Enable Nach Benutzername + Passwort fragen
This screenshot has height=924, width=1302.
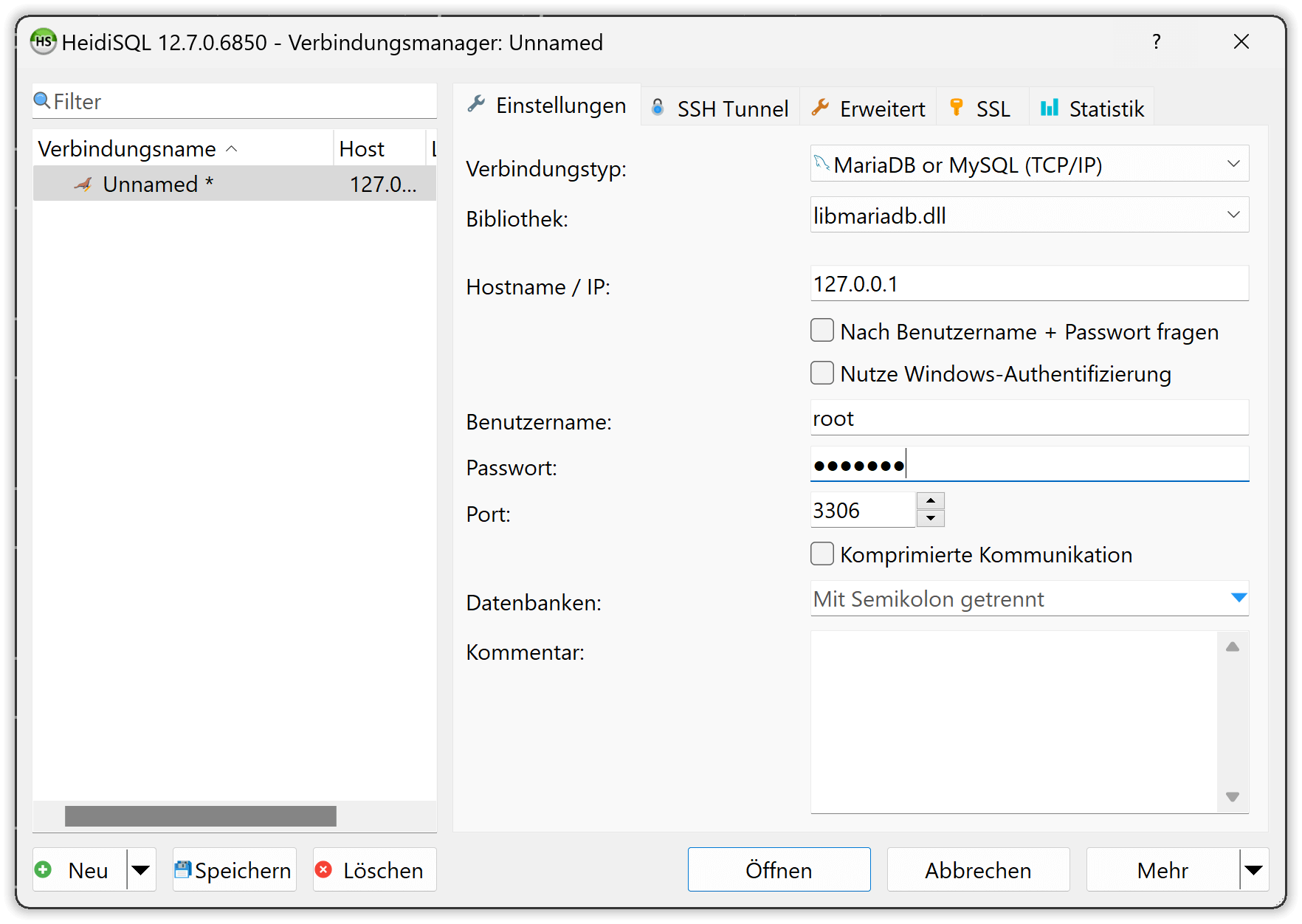point(822,331)
